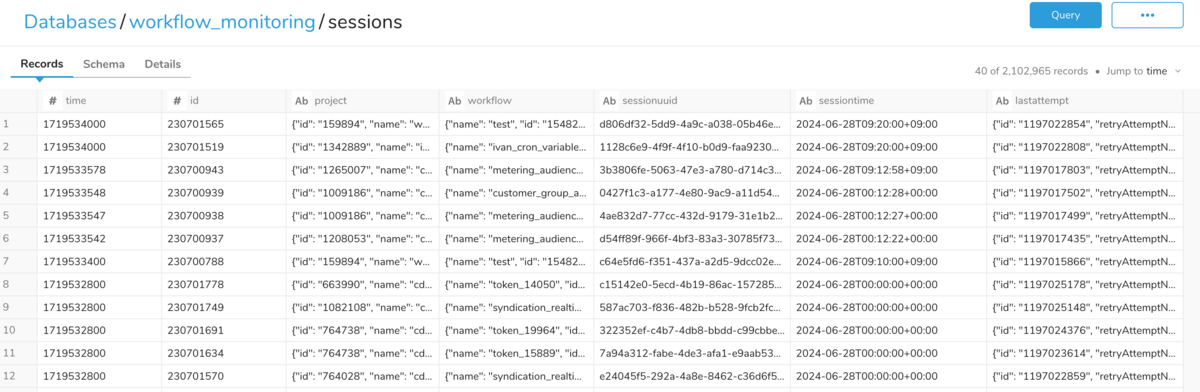This screenshot has width=1200, height=392.
Task: Click the number-type icon beside id header
Action: [x=177, y=101]
